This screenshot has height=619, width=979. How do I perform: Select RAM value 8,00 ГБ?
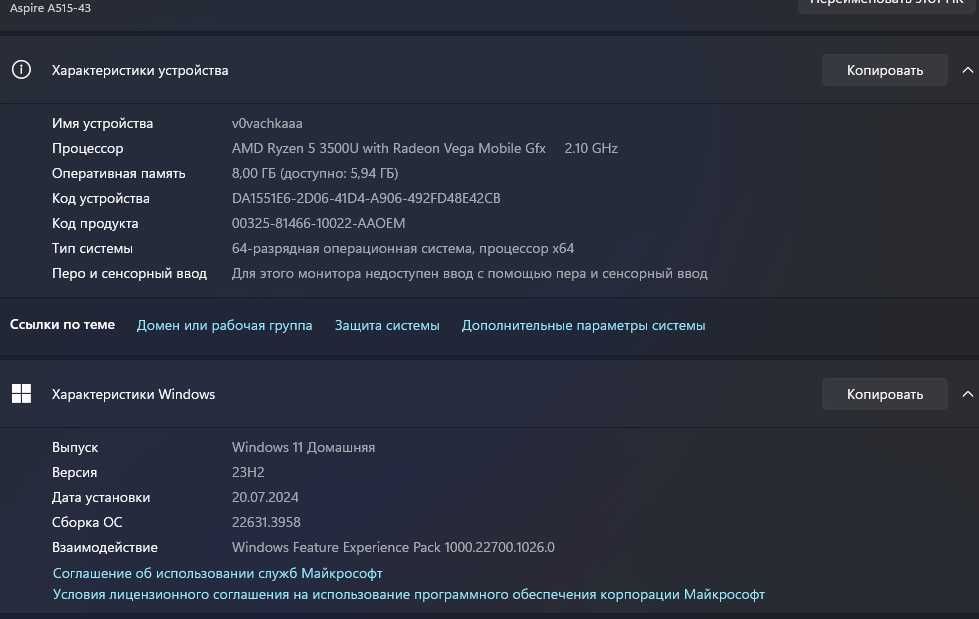coord(315,173)
